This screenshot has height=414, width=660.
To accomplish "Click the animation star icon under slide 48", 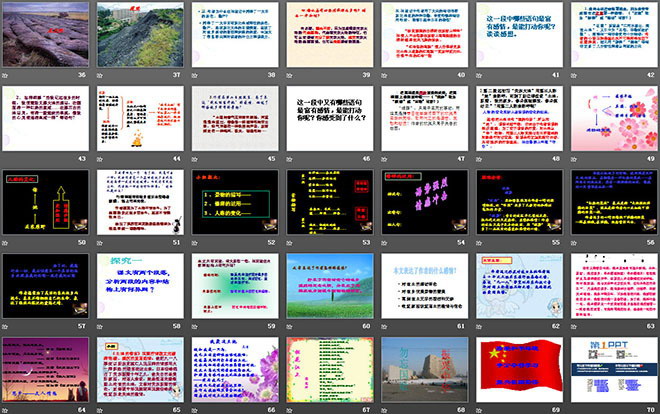I will 479,159.
